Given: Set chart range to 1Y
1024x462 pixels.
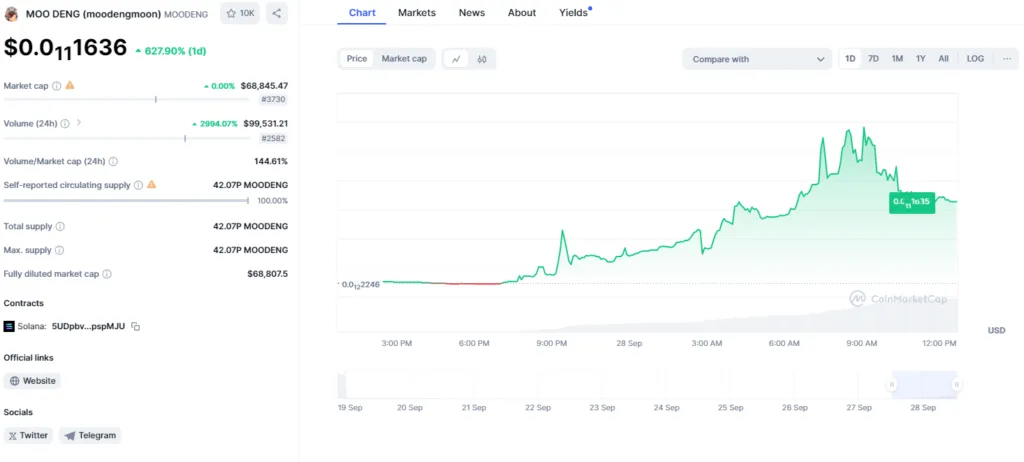Looking at the screenshot, I should (x=921, y=59).
